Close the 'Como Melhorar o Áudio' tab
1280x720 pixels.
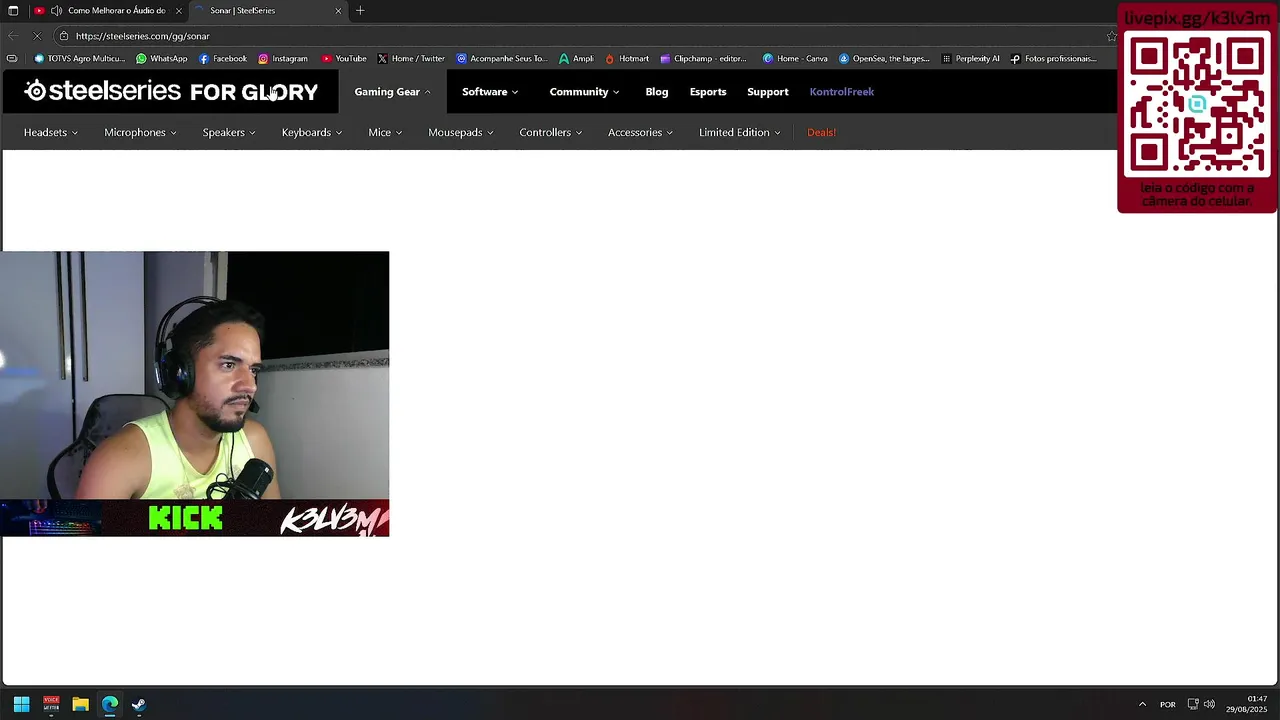pos(179,11)
